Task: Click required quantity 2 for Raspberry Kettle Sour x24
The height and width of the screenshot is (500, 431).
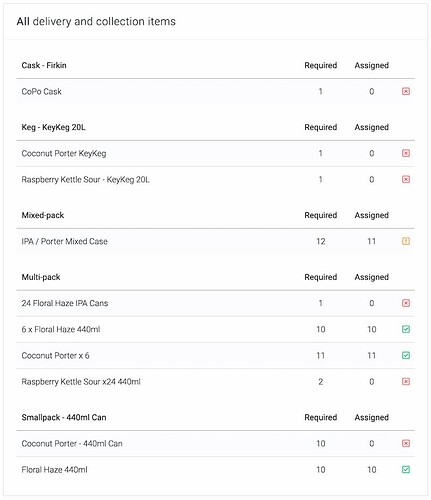Action: click(320, 382)
